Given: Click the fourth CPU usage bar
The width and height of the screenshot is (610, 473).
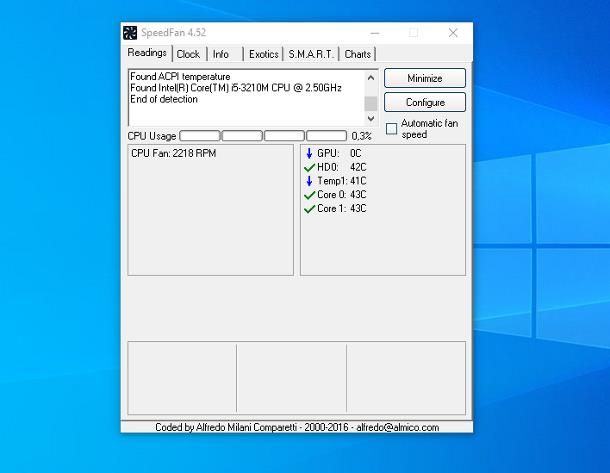Looking at the screenshot, I should point(326,136).
